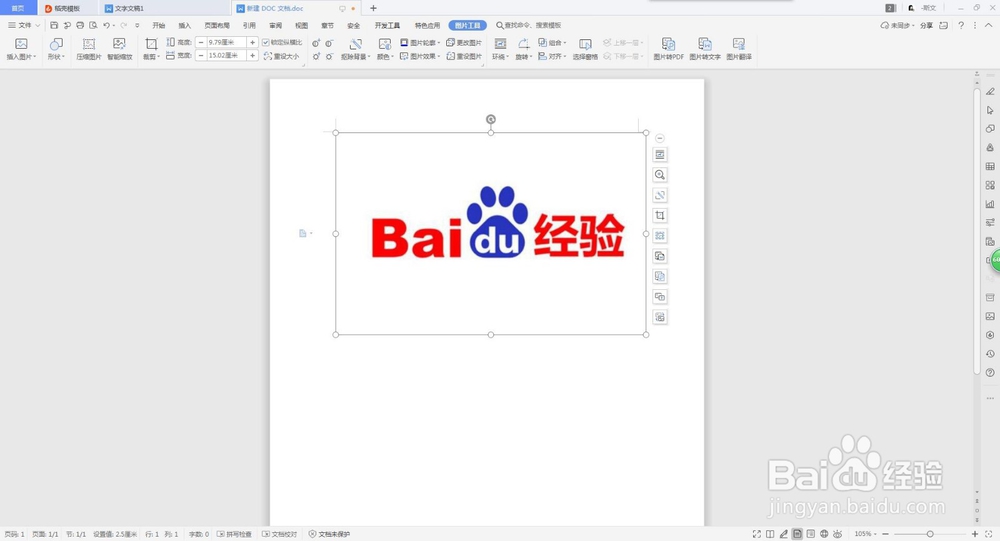
Task: Open the 页面布局 (page layout) ribbon tab
Action: (x=217, y=26)
